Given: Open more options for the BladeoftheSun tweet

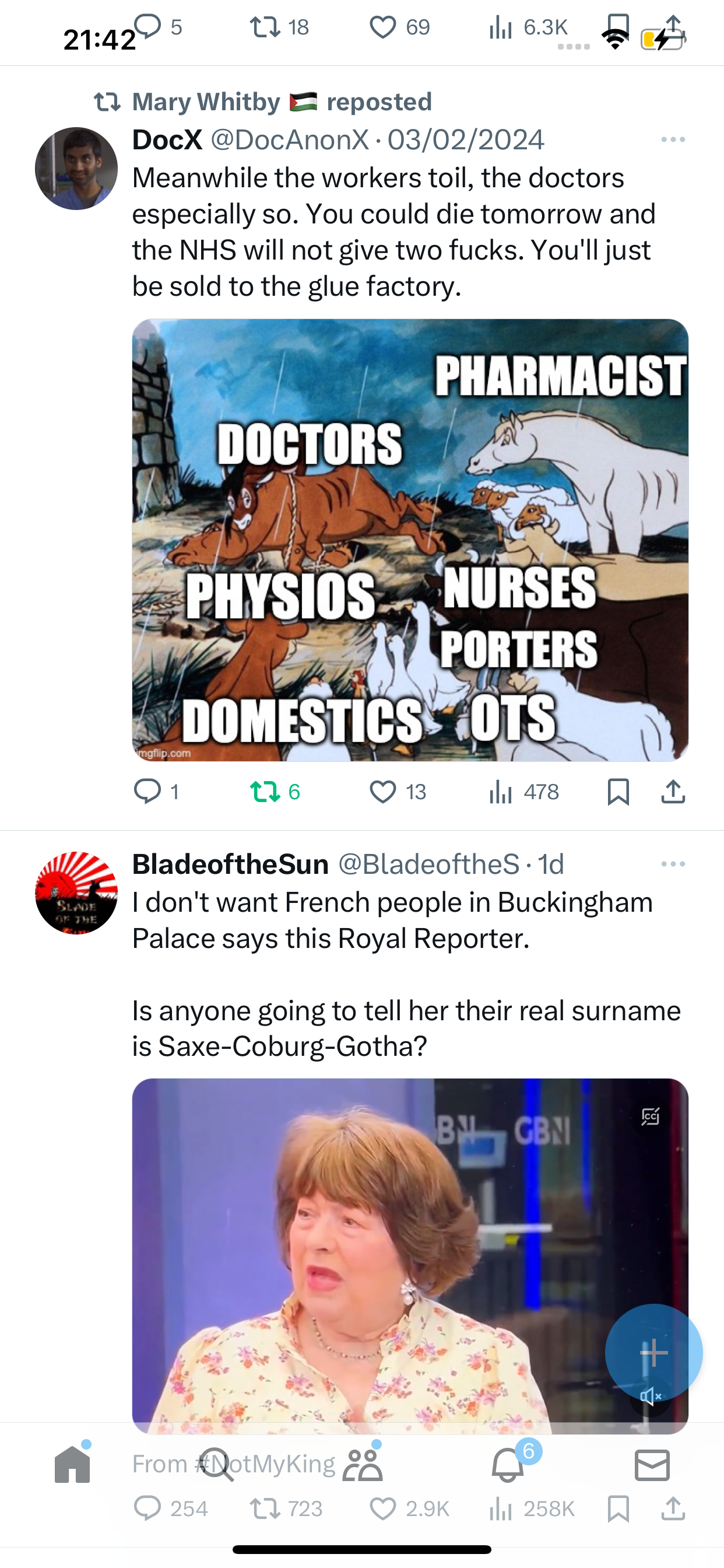Looking at the screenshot, I should pyautogui.click(x=673, y=864).
